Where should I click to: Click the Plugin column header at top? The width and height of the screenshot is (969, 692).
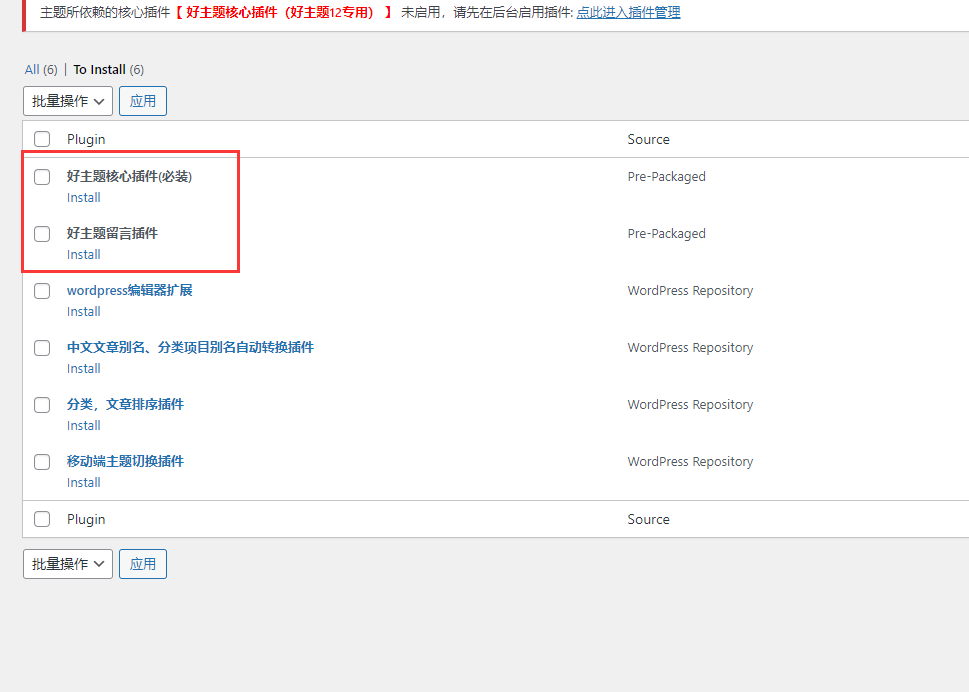pos(86,139)
